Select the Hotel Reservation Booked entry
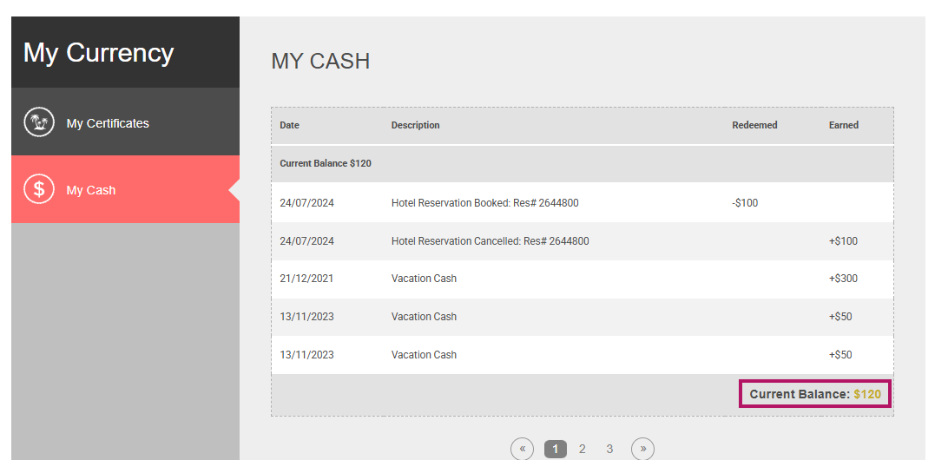The image size is (936, 460). pos(484,203)
